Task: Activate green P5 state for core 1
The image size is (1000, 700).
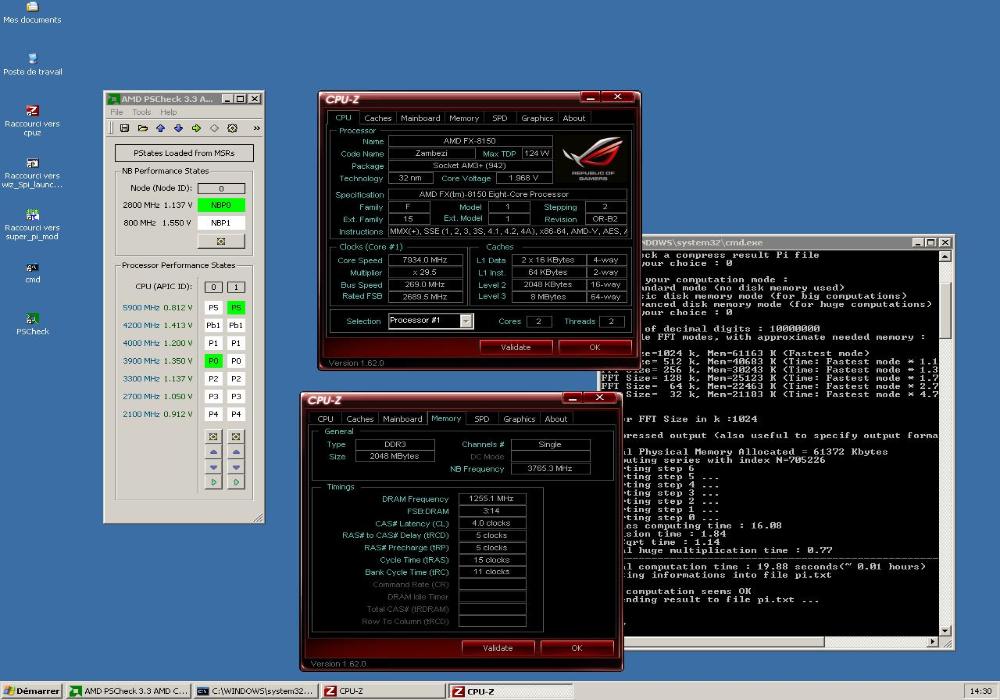Action: tap(236, 308)
